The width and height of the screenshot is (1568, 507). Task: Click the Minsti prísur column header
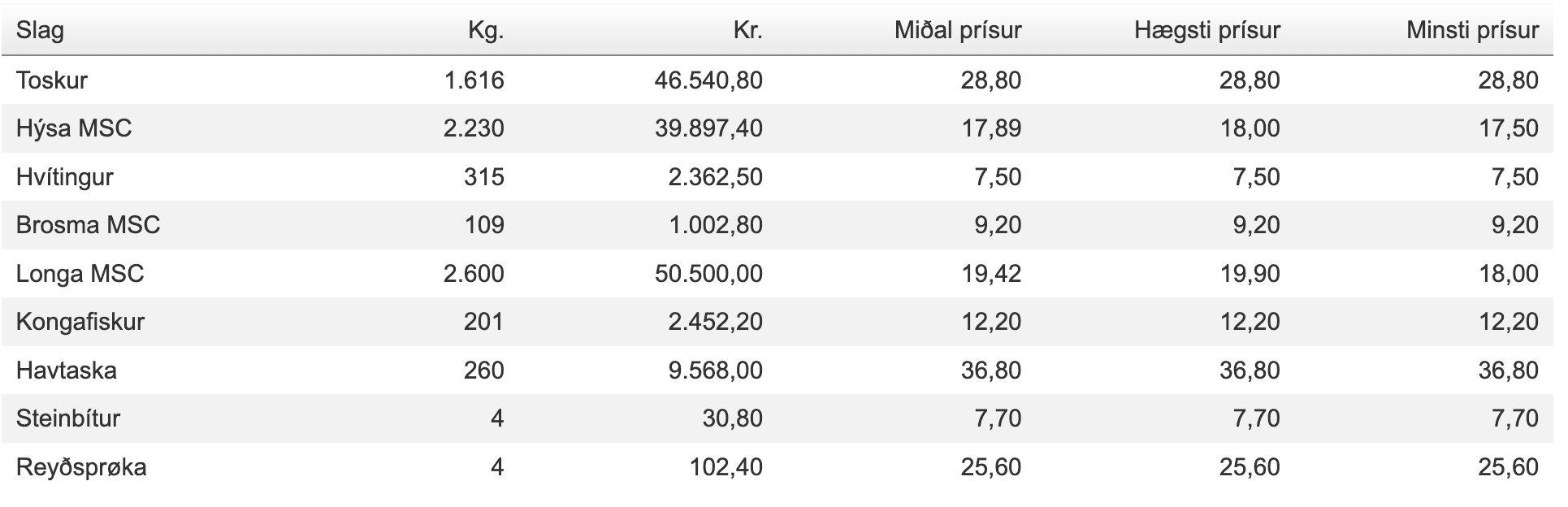(x=1473, y=31)
